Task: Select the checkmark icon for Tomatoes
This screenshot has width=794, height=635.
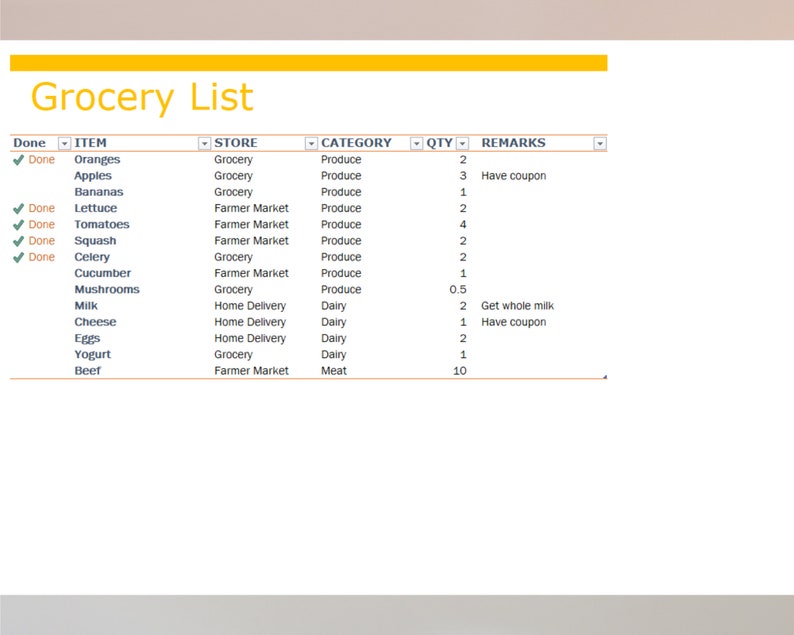Action: tap(18, 225)
